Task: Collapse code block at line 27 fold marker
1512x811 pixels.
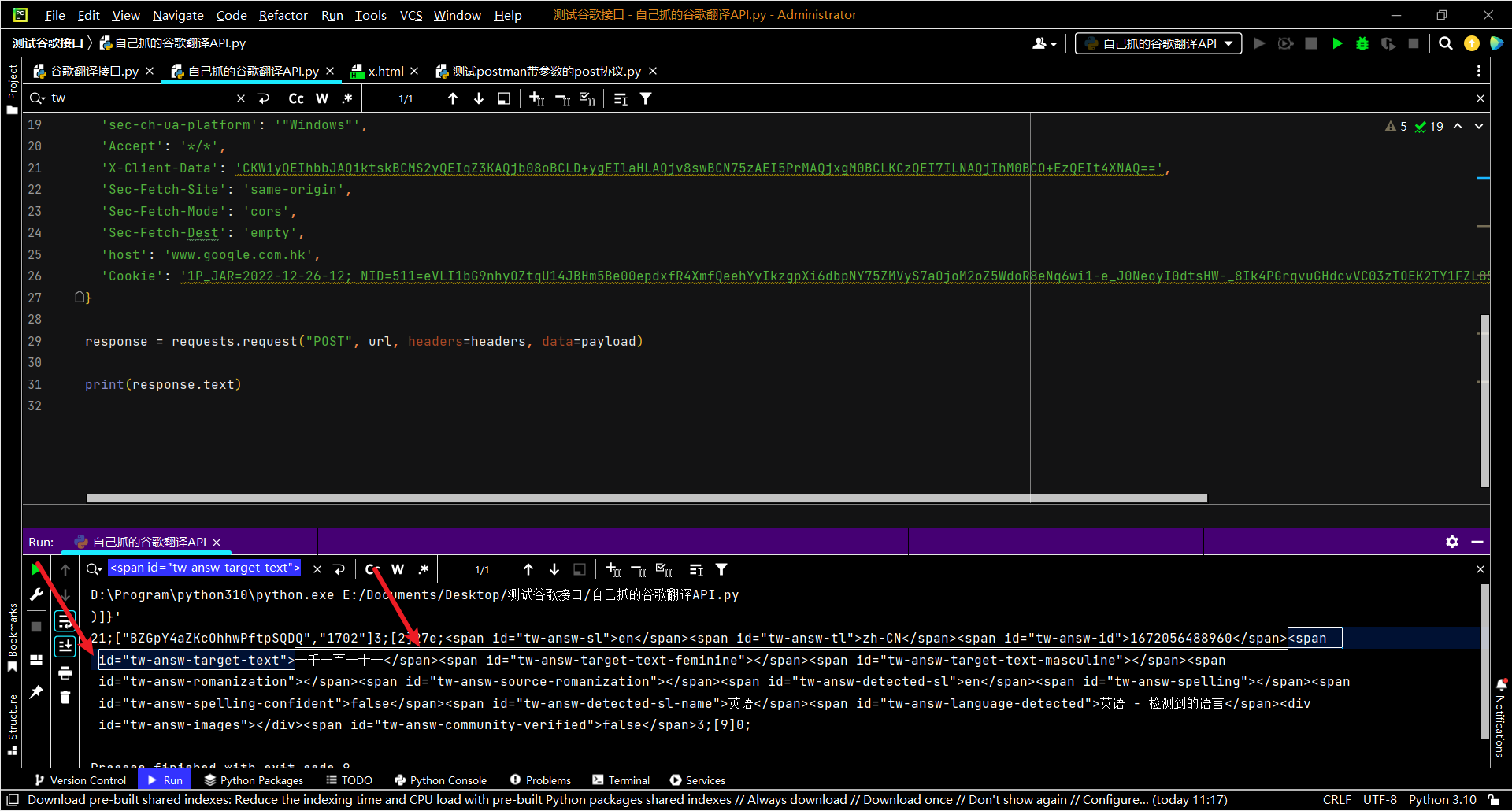Action: click(80, 298)
